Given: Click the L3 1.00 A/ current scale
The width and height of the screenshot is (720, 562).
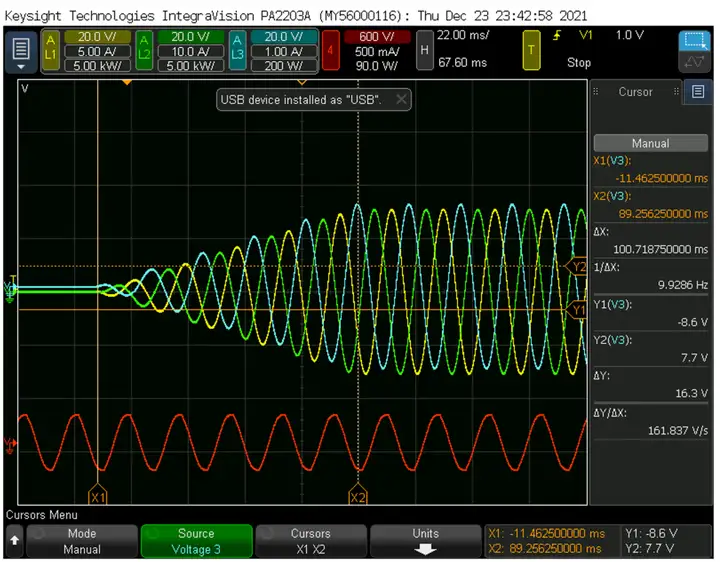Looking at the screenshot, I should 284,51.
